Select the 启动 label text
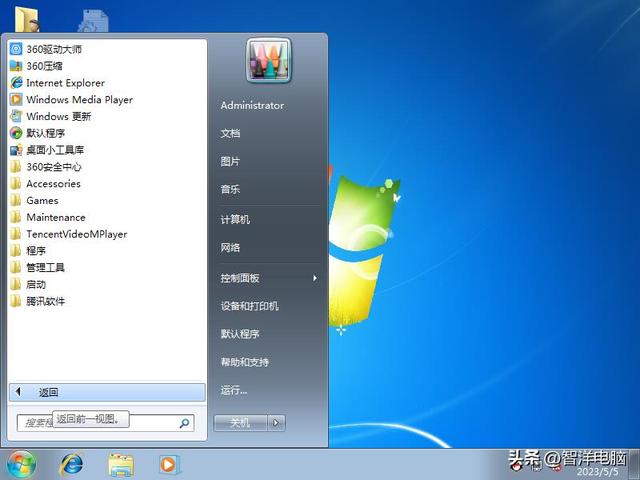 coord(36,284)
